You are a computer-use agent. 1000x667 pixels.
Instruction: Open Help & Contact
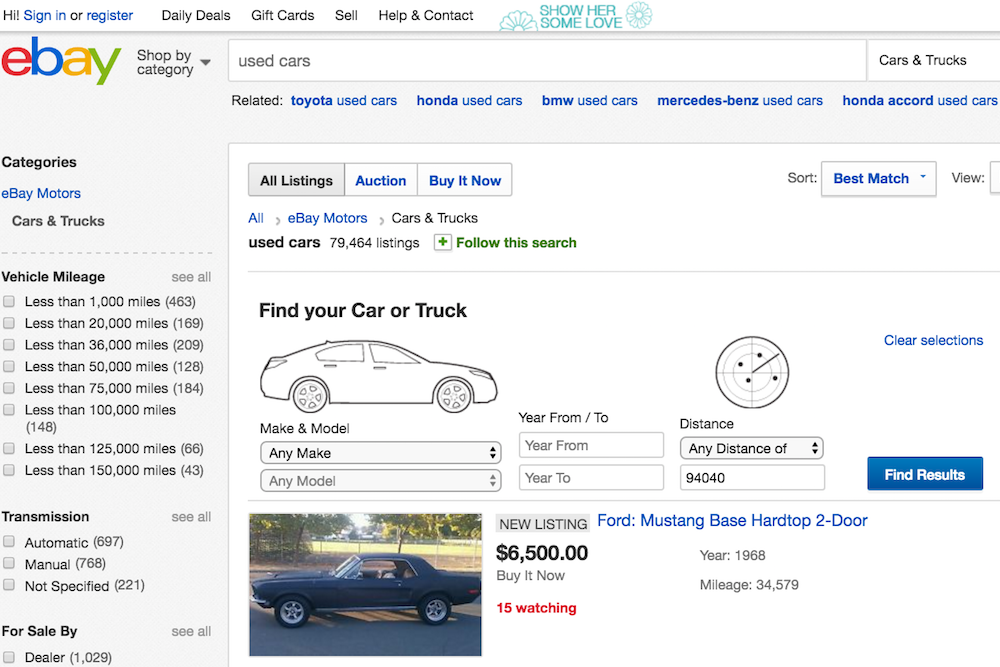click(426, 15)
